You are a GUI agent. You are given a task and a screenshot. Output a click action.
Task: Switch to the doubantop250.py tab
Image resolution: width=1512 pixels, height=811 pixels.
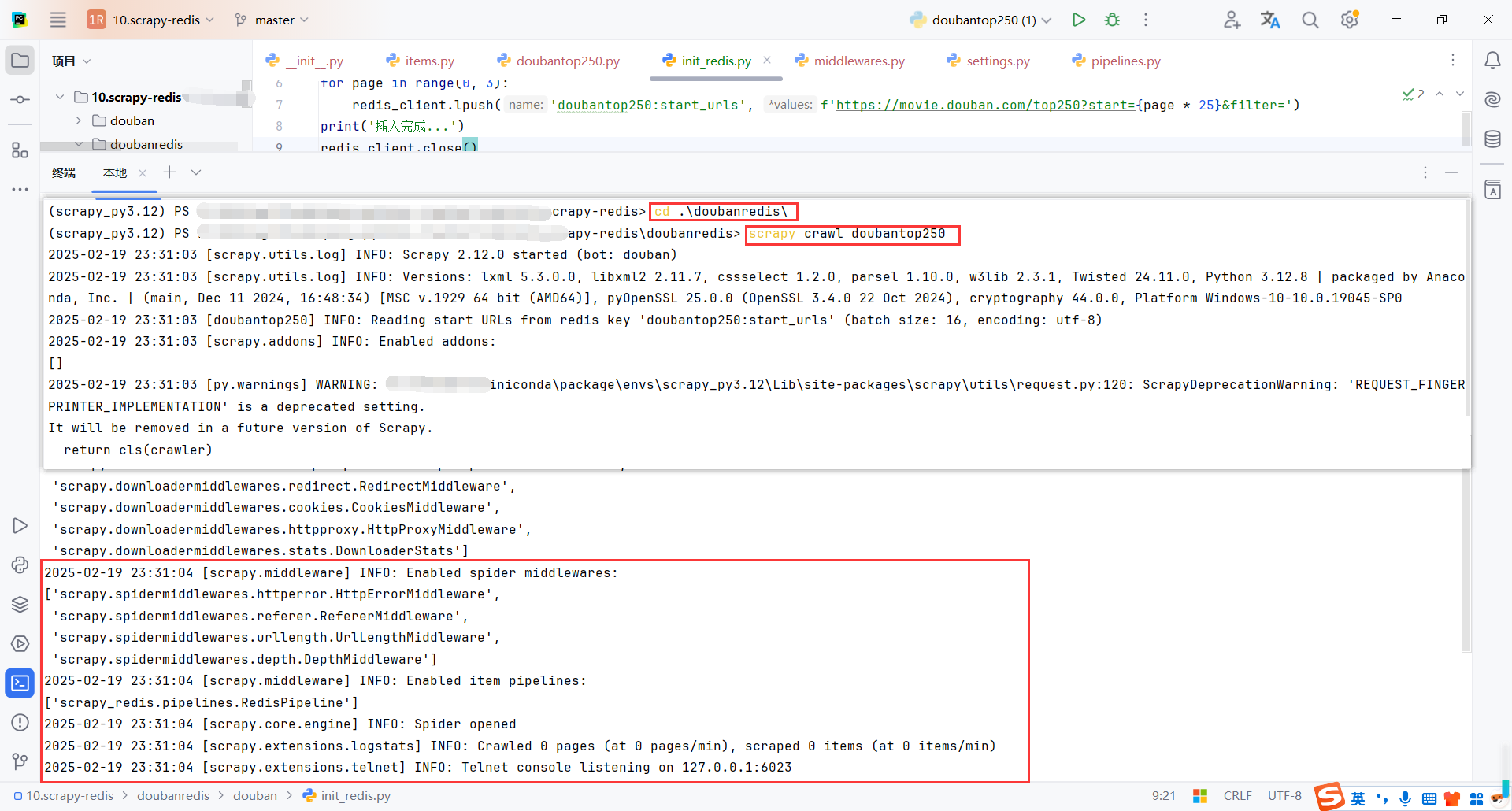(x=558, y=61)
